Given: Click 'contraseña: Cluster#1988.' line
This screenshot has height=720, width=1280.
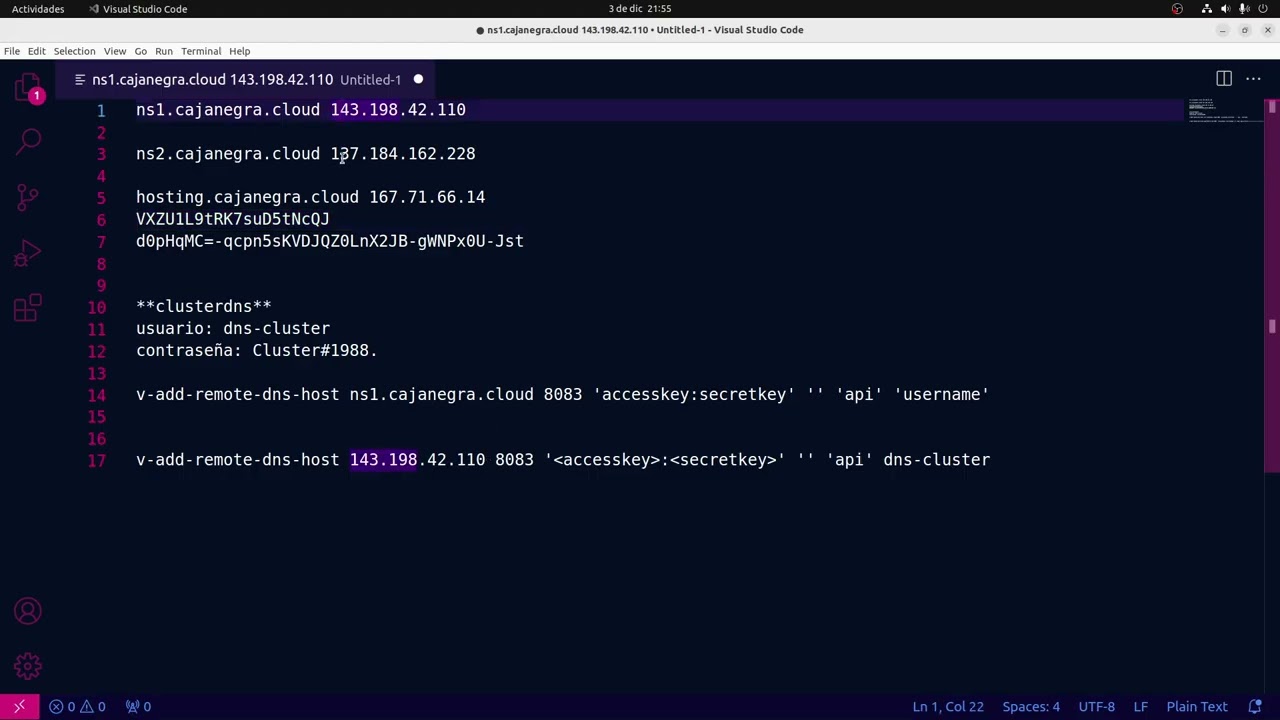Looking at the screenshot, I should click(x=257, y=350).
